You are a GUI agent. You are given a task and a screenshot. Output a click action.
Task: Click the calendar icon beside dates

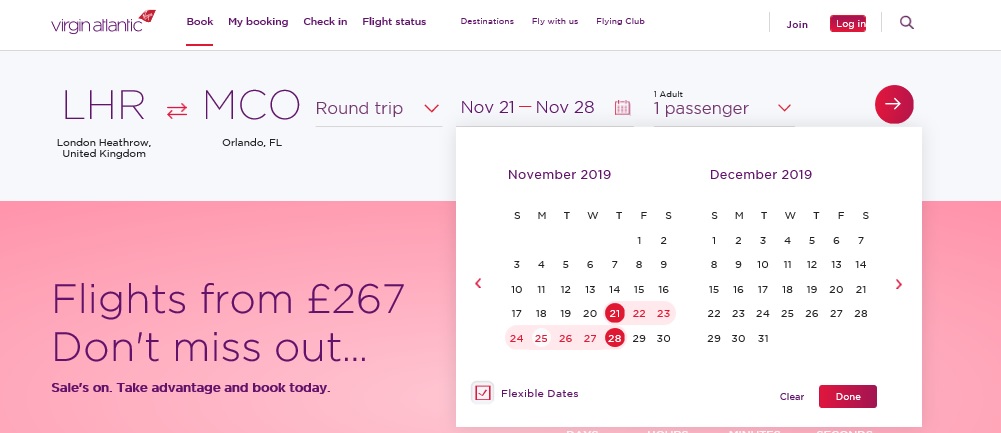point(622,107)
